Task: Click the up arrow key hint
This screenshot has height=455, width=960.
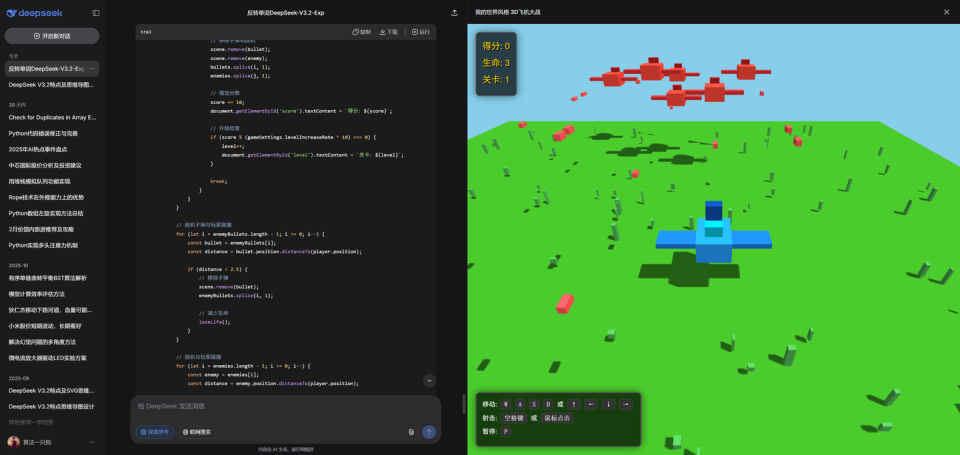Action: (x=574, y=404)
